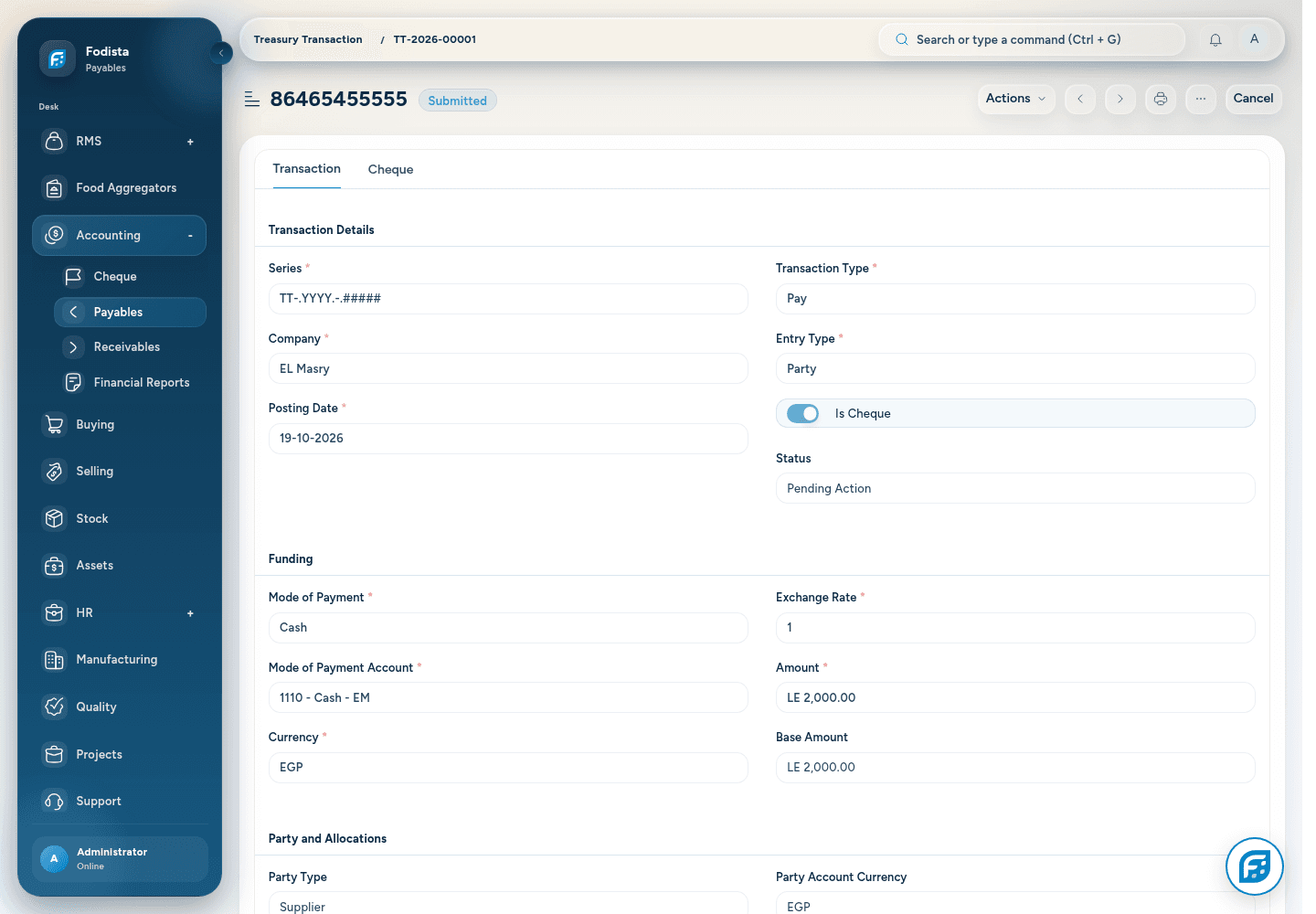Click the Accounting module icon
The image size is (1316, 914).
pyautogui.click(x=55, y=235)
